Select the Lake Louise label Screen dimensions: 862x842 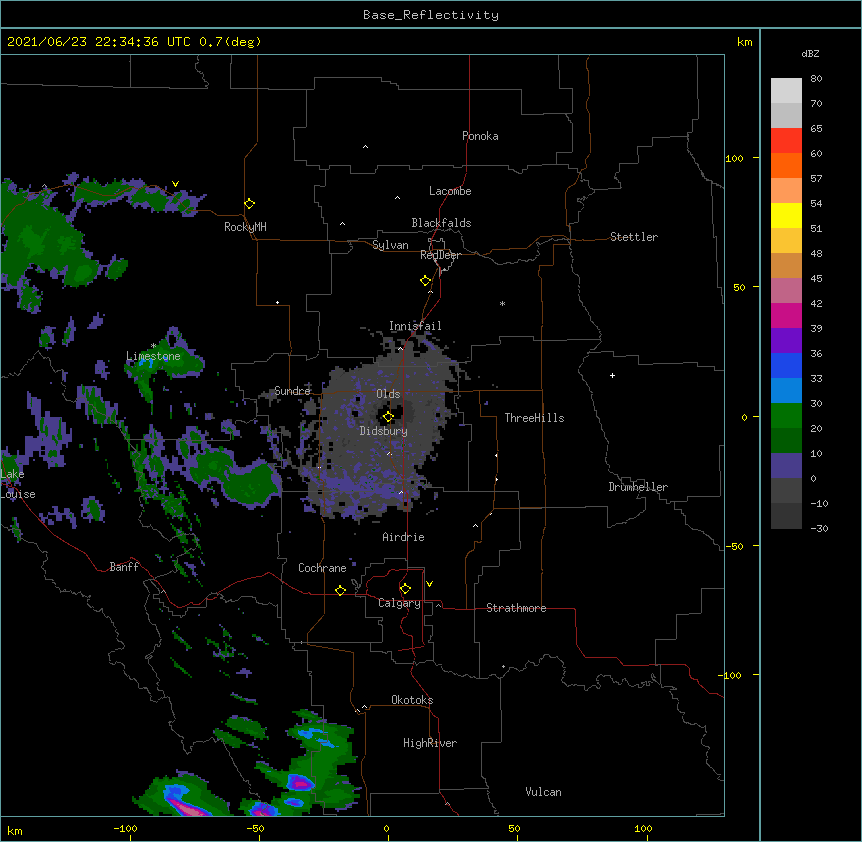click(18, 484)
